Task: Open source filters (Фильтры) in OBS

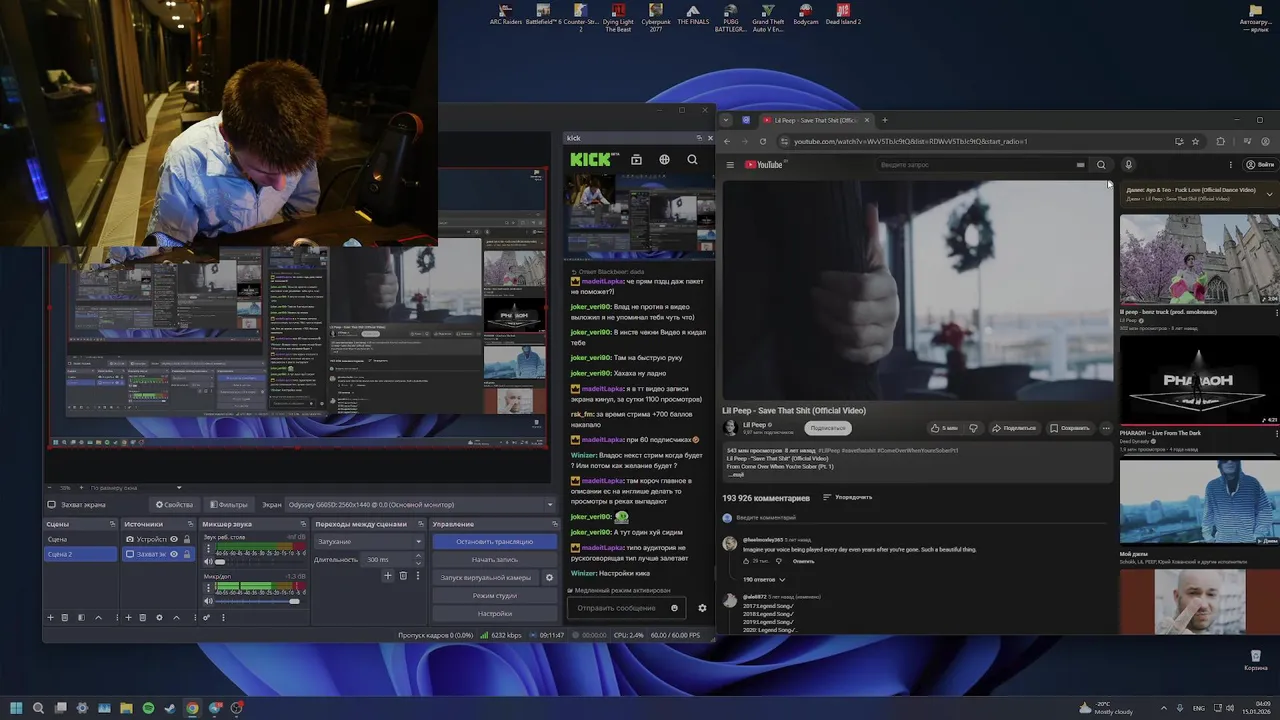Action: tap(229, 505)
